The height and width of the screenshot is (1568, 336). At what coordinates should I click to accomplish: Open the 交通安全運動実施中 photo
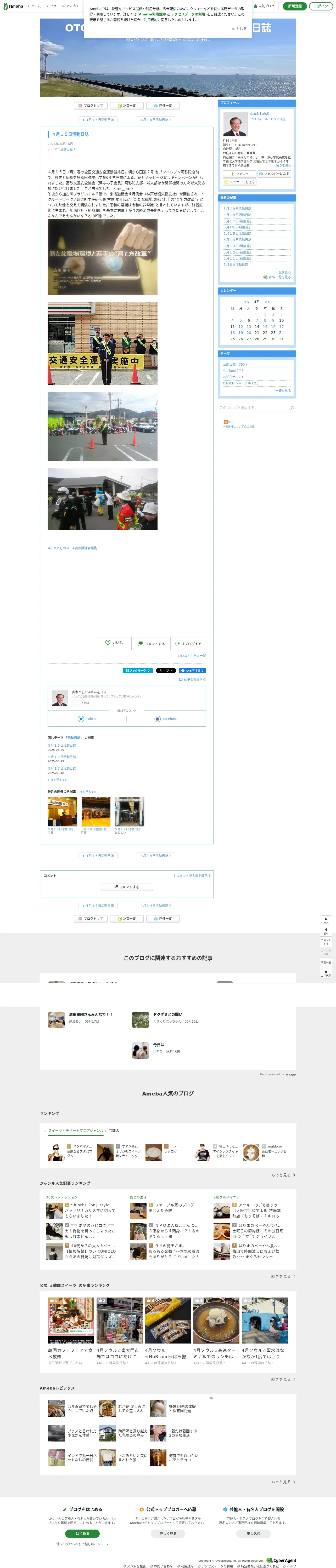(102, 344)
